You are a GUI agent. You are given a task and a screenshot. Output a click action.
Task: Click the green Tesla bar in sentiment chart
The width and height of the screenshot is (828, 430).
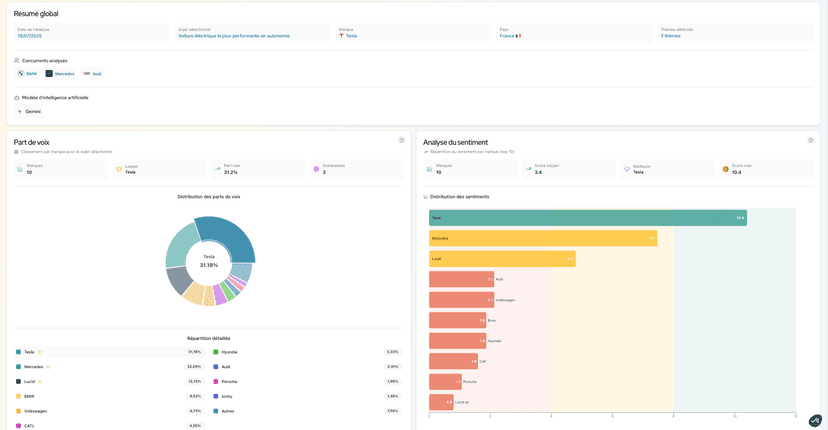click(x=587, y=217)
